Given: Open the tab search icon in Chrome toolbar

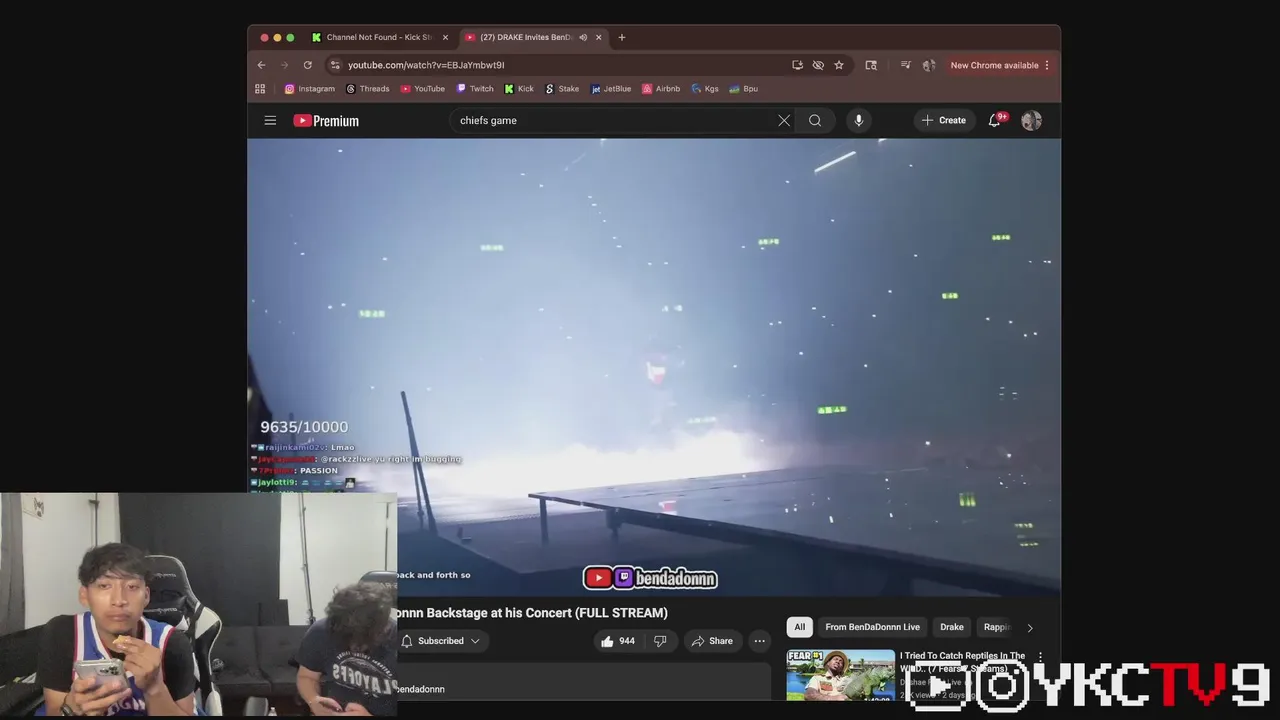Looking at the screenshot, I should (x=871, y=65).
